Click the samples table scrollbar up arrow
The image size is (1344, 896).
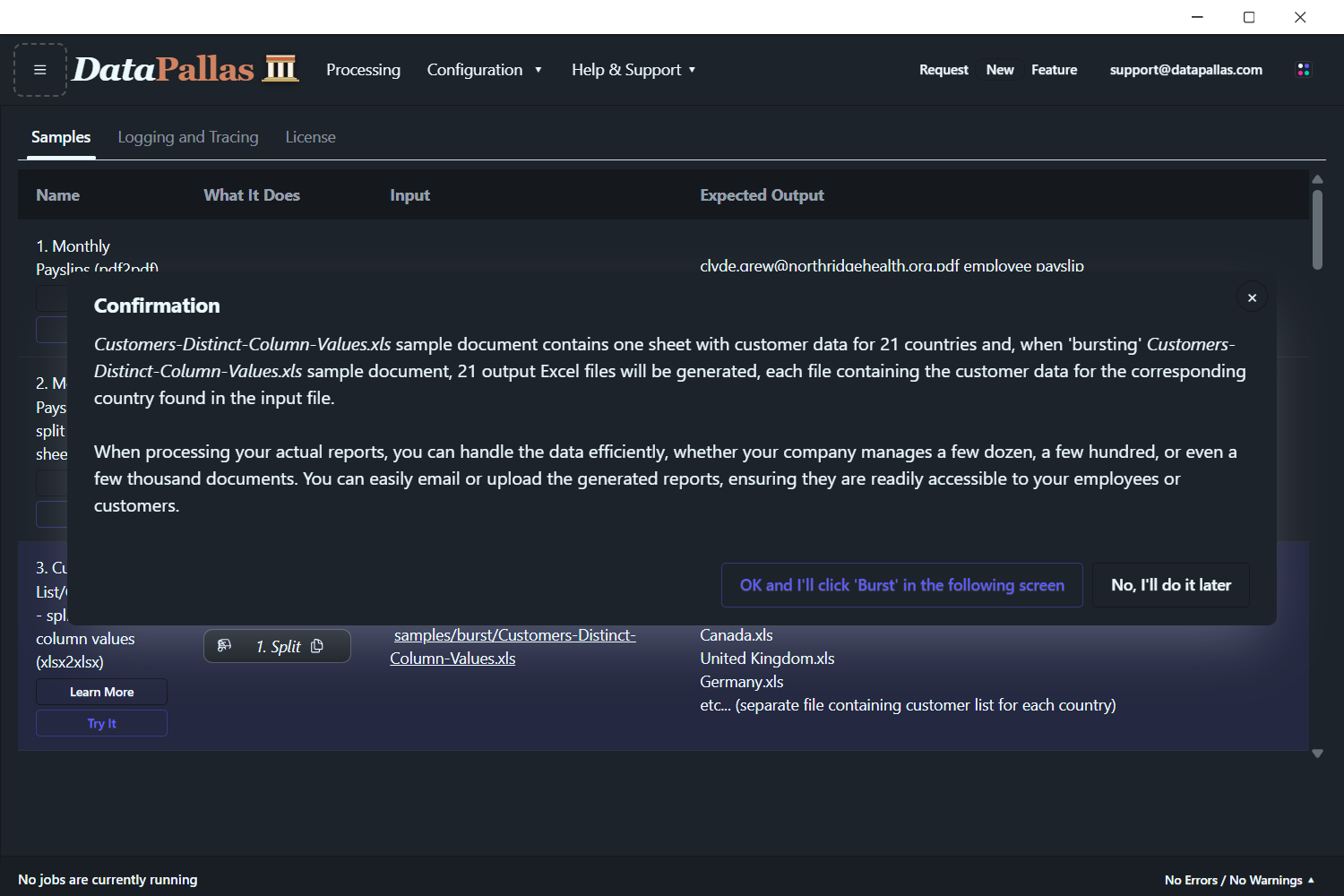point(1317,179)
